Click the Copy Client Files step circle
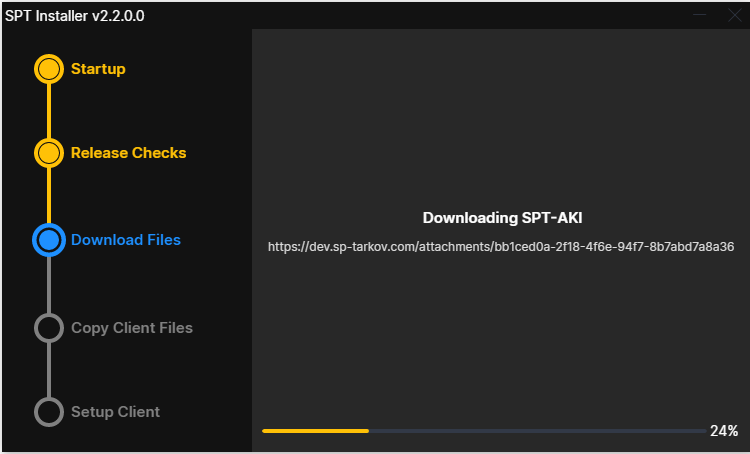 point(49,328)
